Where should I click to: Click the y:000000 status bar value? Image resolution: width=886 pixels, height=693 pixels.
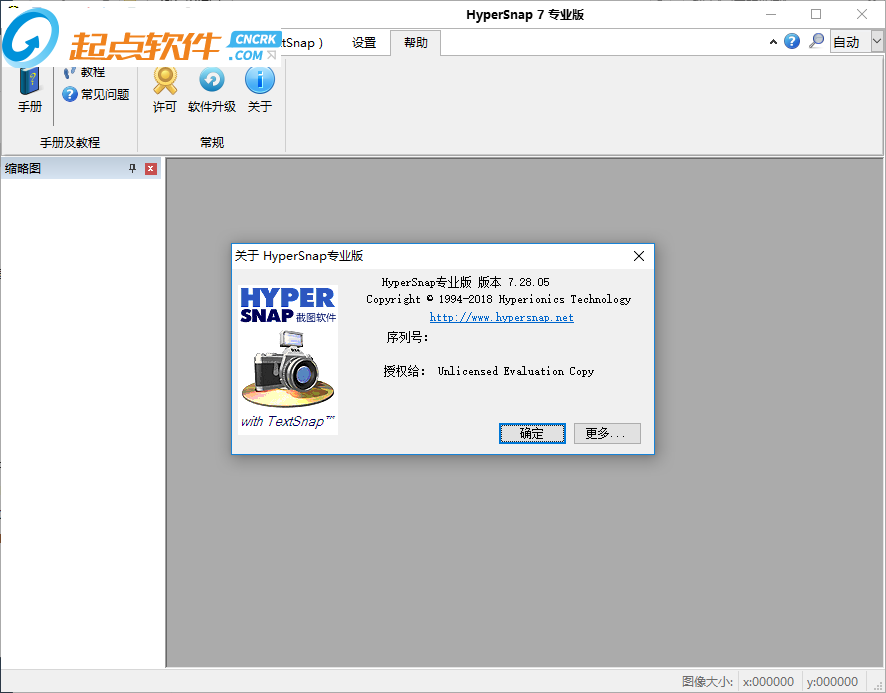point(832,682)
